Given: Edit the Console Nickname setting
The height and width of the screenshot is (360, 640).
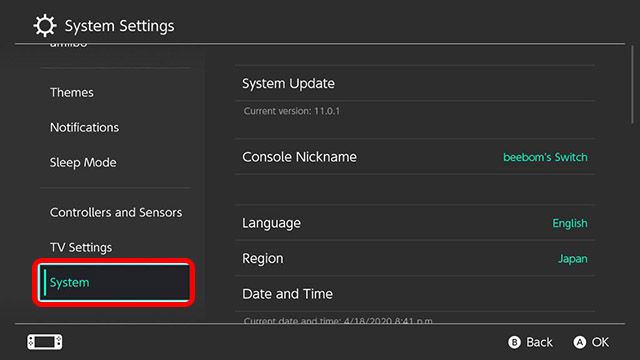Looking at the screenshot, I should pyautogui.click(x=415, y=157).
